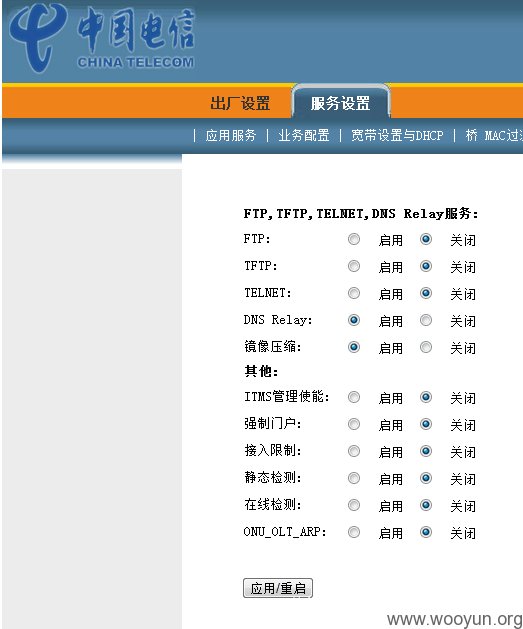Select FTP 关闭 radio button
The width and height of the screenshot is (523, 629).
click(426, 239)
